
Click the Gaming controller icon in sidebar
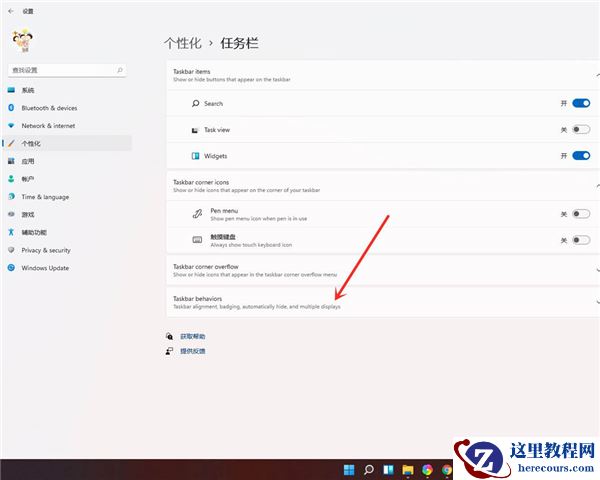pos(11,214)
